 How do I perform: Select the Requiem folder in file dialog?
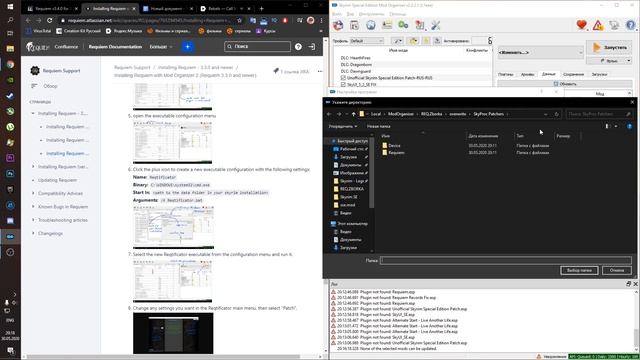(x=396, y=153)
